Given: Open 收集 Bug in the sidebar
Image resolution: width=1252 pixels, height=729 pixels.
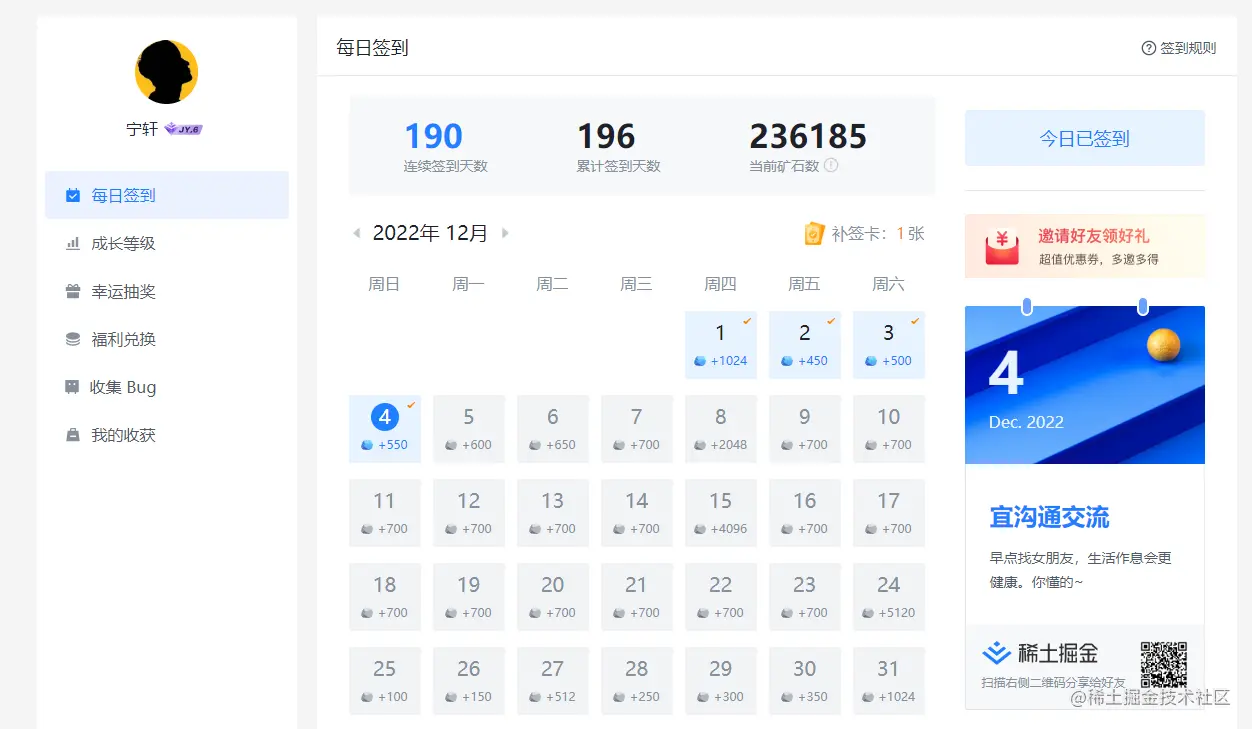Looking at the screenshot, I should (167, 387).
